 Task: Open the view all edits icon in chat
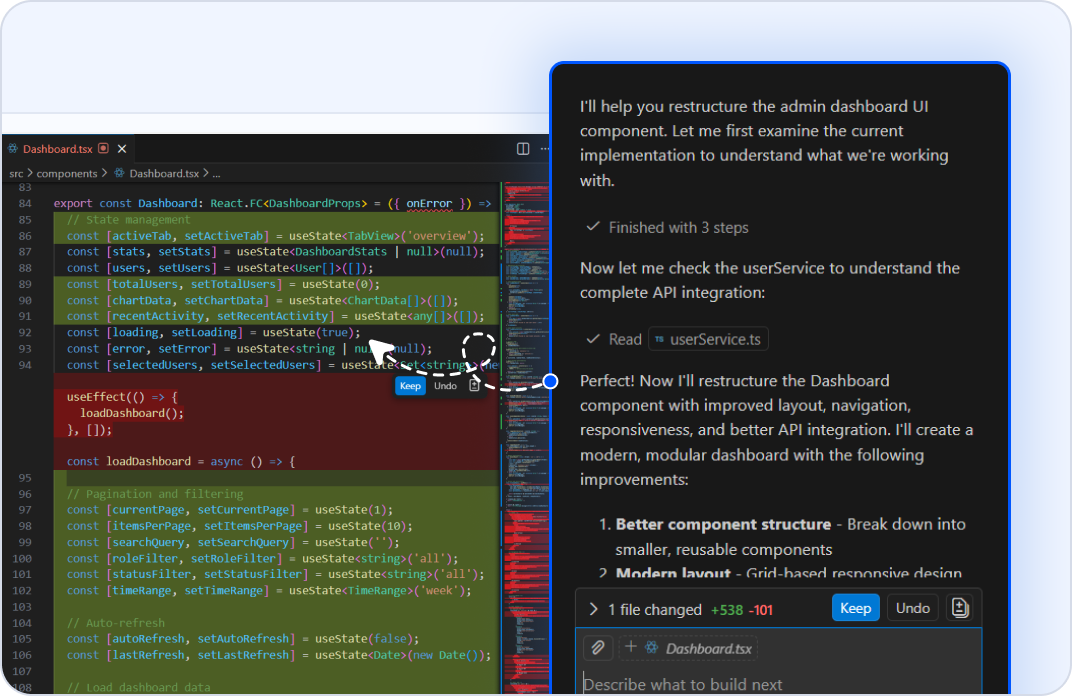click(960, 608)
